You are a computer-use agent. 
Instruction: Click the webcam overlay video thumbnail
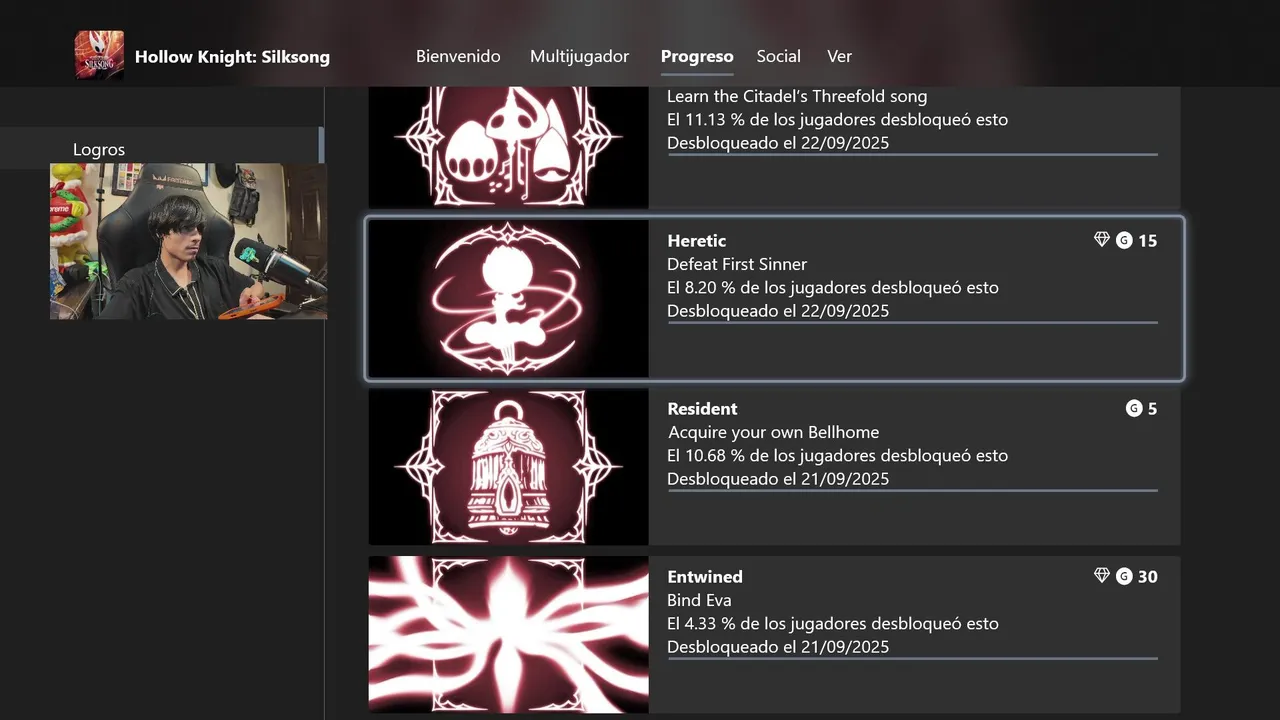point(188,241)
